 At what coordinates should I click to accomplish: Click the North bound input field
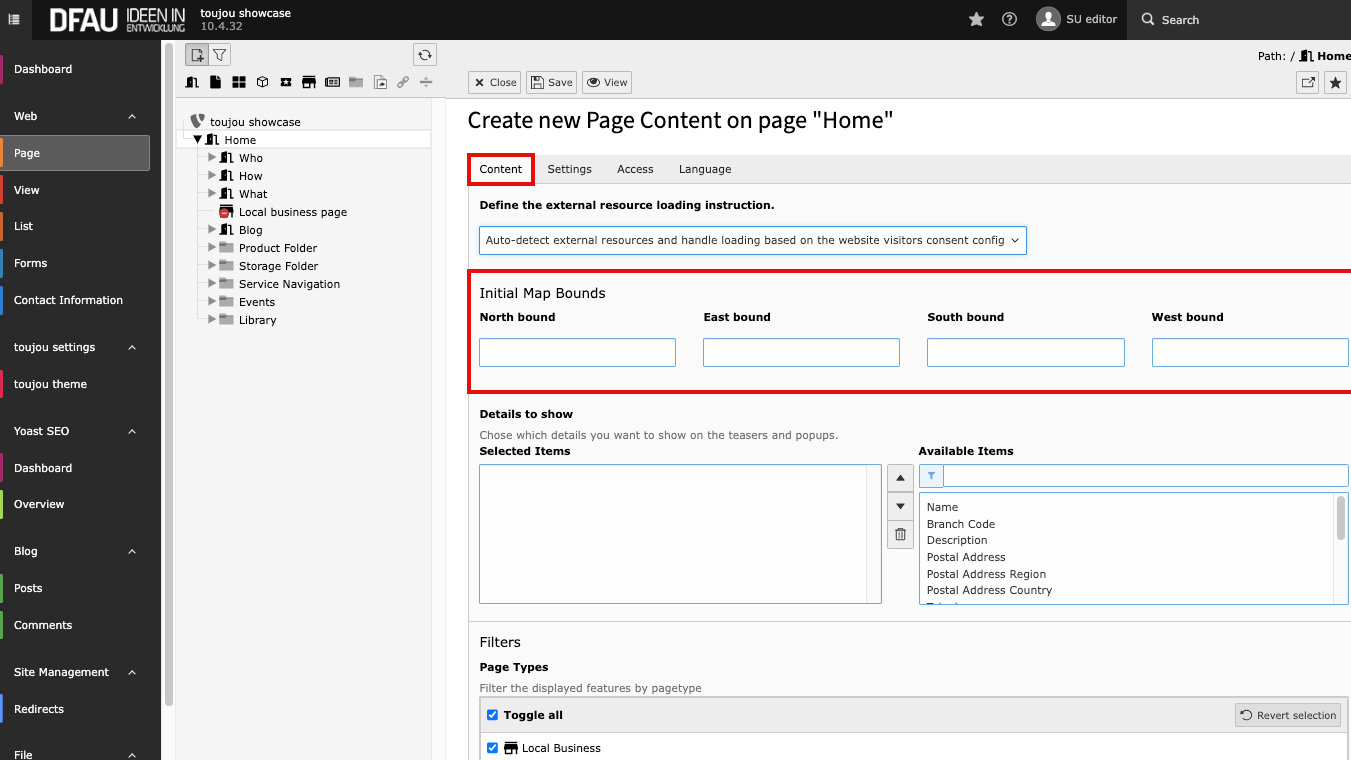point(577,352)
